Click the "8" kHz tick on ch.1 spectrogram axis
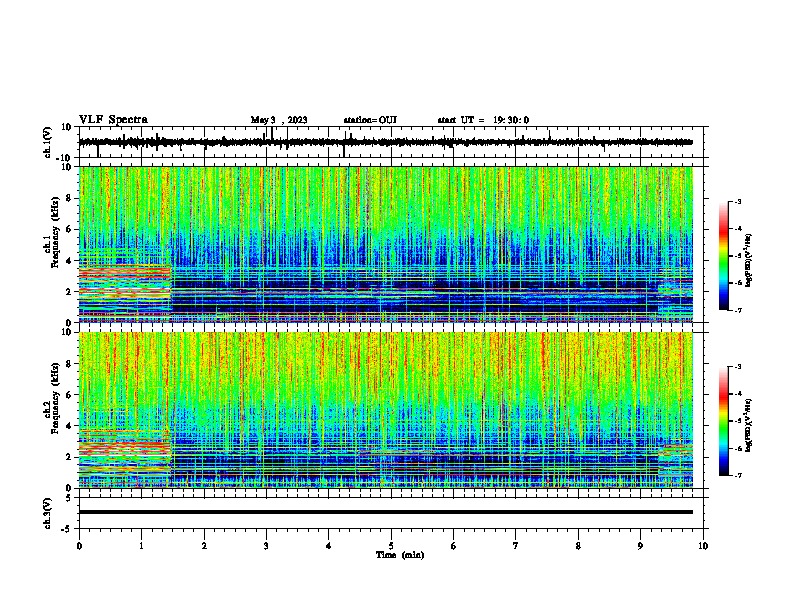This screenshot has height=612, width=792. click(70, 198)
